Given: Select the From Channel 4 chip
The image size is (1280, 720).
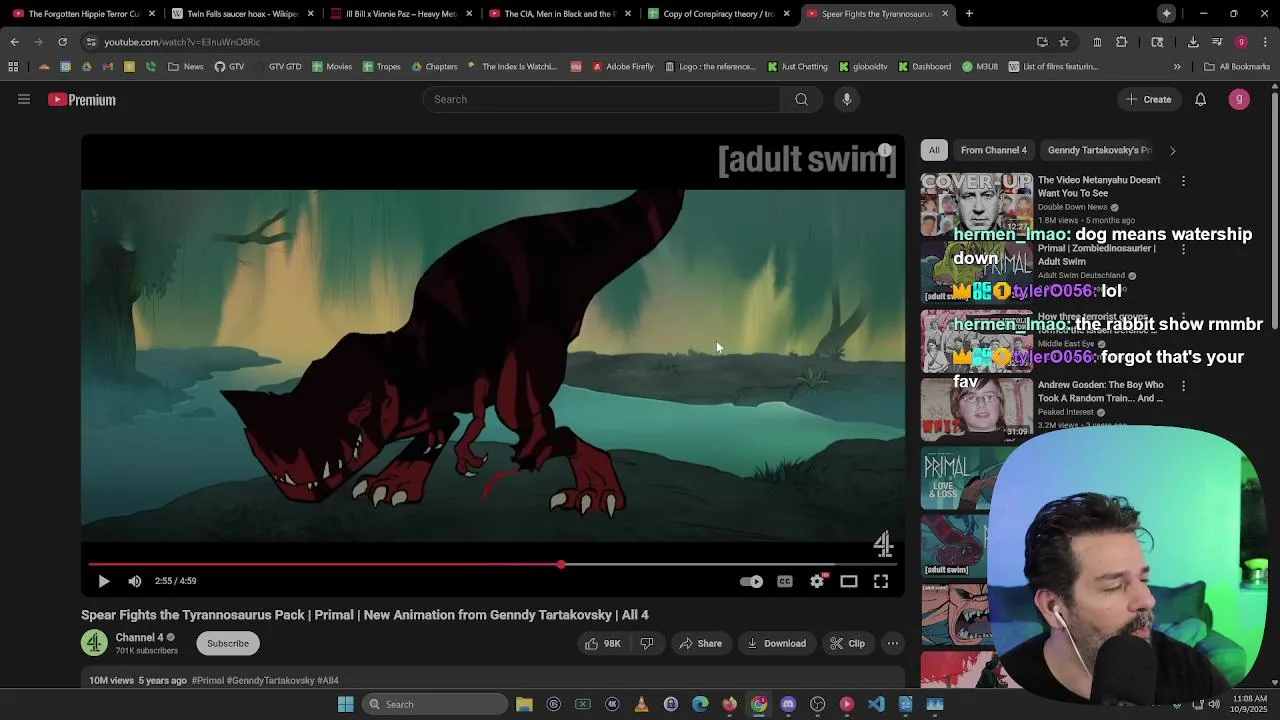Looking at the screenshot, I should [x=994, y=150].
